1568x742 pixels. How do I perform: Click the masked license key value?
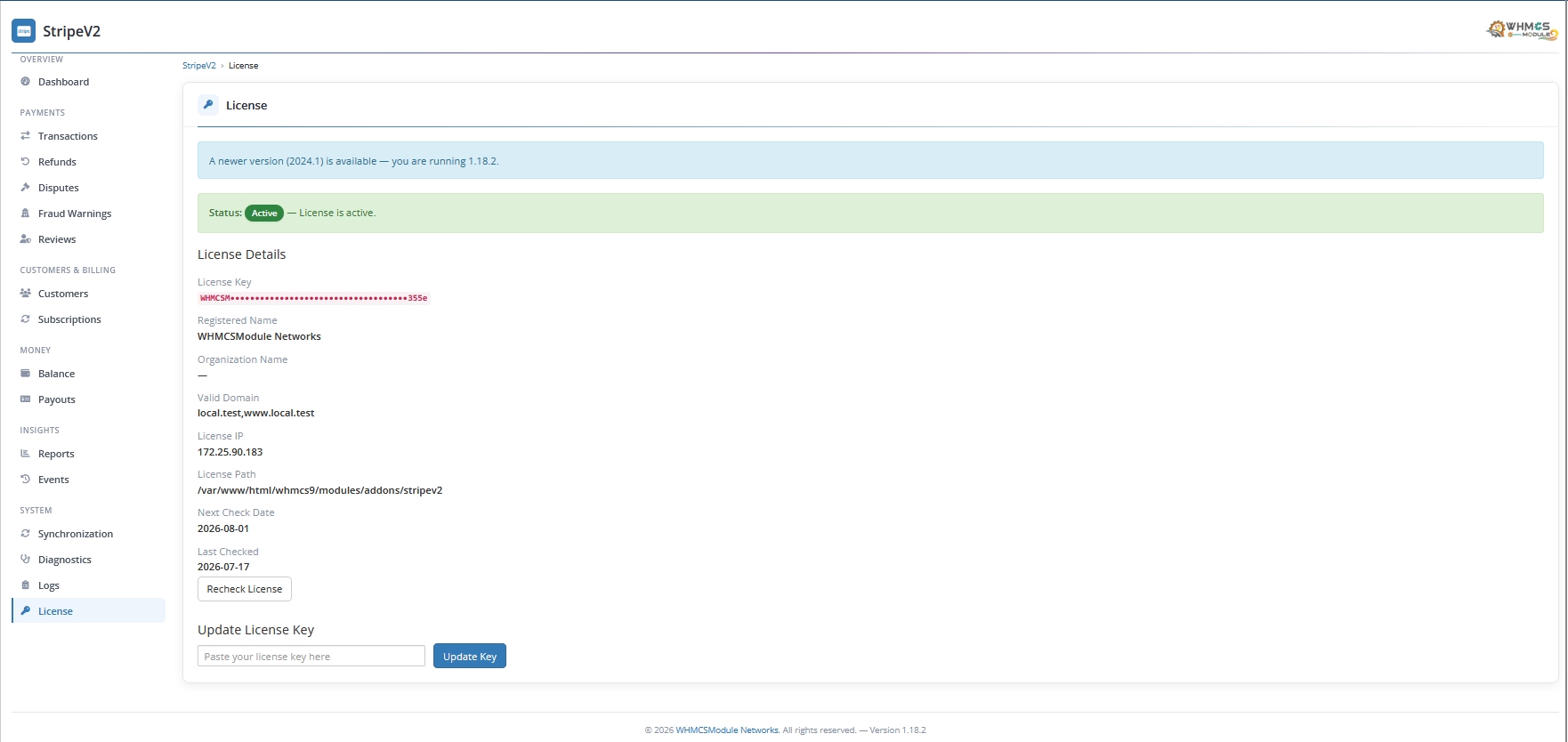pos(314,298)
